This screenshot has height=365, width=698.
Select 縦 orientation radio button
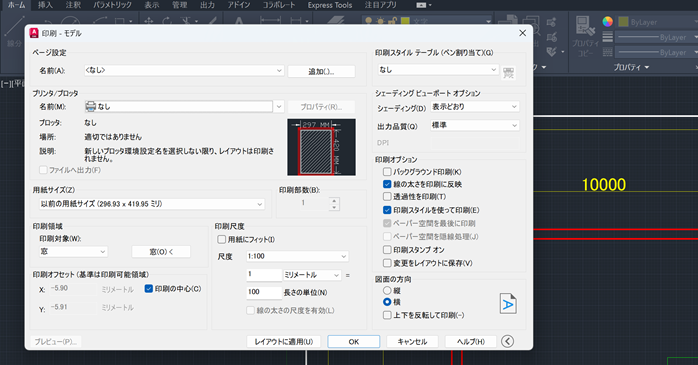[x=387, y=291]
